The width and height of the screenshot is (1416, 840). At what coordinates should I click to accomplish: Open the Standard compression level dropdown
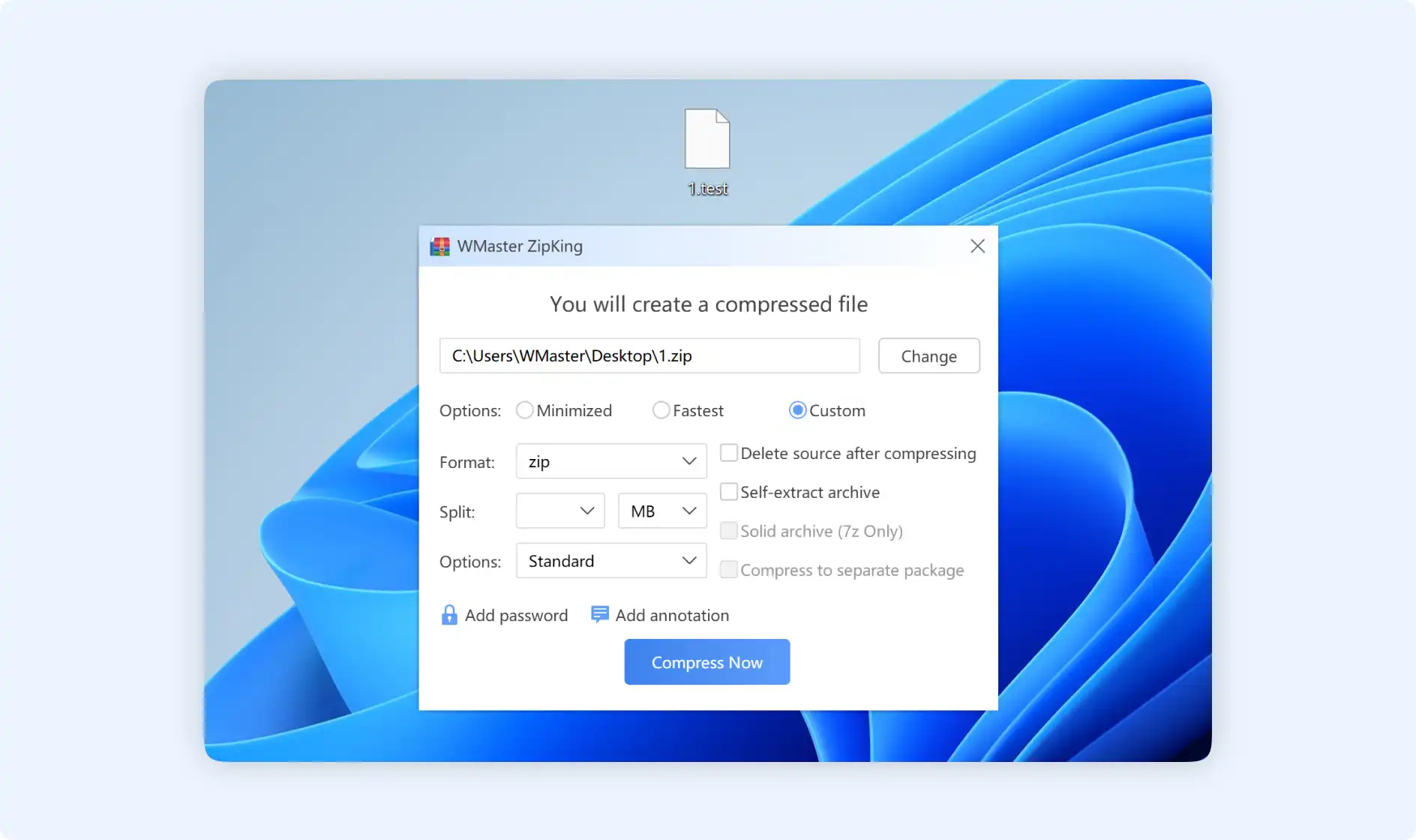611,561
